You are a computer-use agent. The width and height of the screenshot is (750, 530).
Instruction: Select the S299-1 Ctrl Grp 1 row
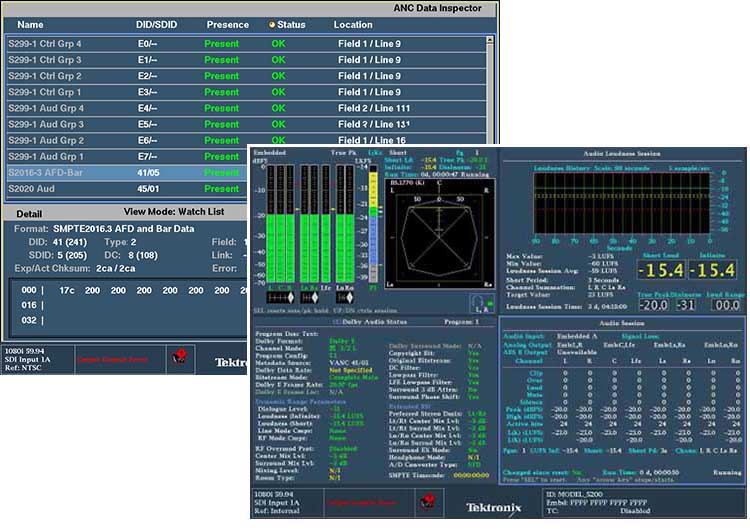(x=246, y=92)
